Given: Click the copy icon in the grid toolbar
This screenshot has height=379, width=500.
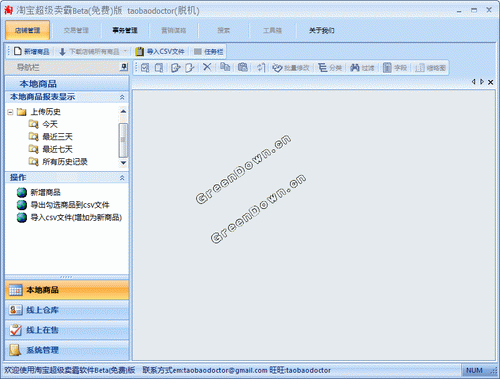Looking at the screenshot, I should 225,67.
